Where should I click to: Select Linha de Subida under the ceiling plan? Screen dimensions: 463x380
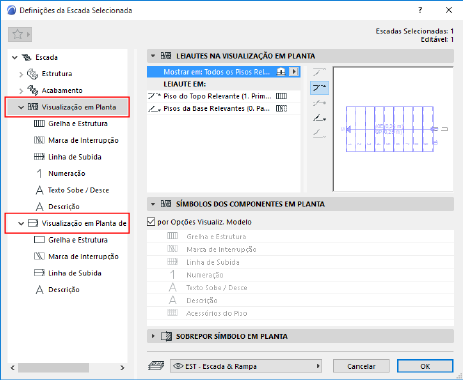click(x=75, y=273)
